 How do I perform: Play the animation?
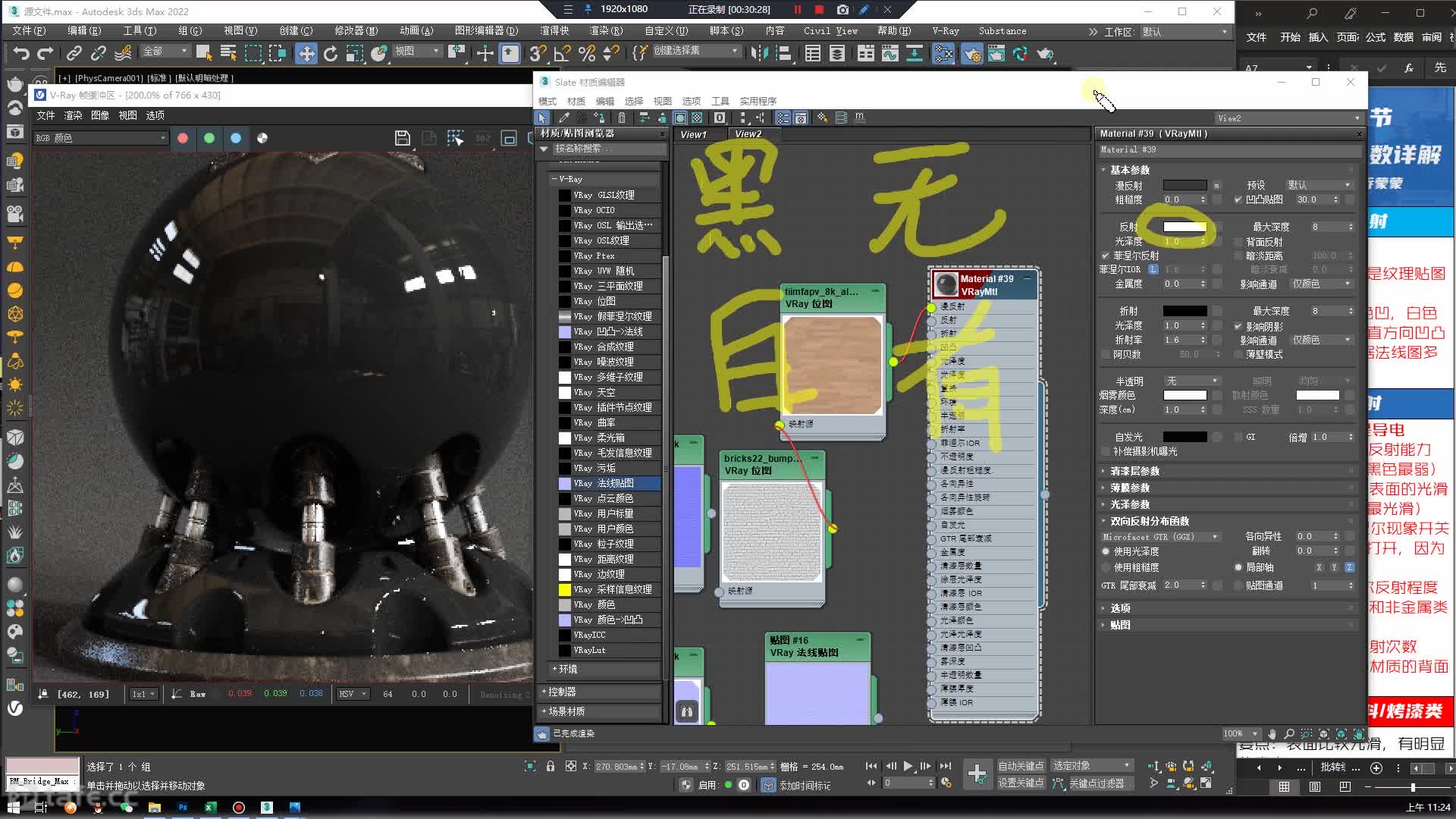click(908, 766)
